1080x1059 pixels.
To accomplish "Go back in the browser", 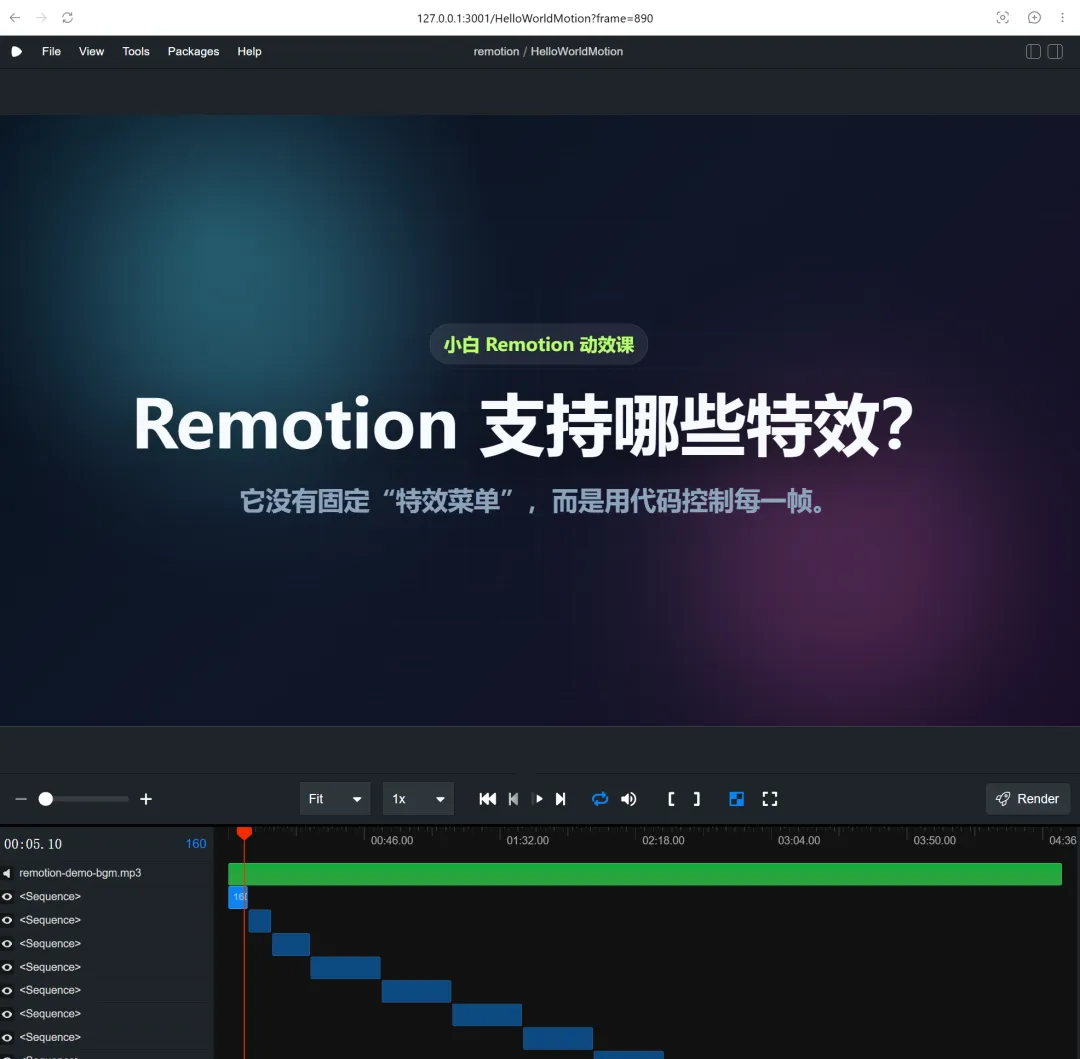I will tap(15, 18).
